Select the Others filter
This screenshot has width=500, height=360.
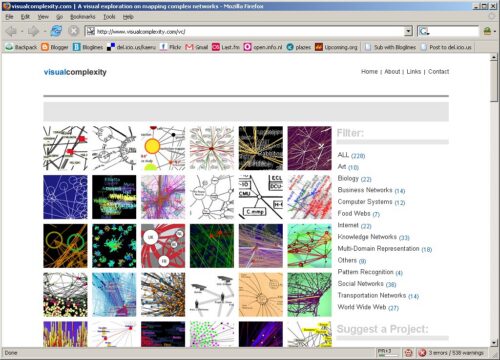click(x=352, y=261)
